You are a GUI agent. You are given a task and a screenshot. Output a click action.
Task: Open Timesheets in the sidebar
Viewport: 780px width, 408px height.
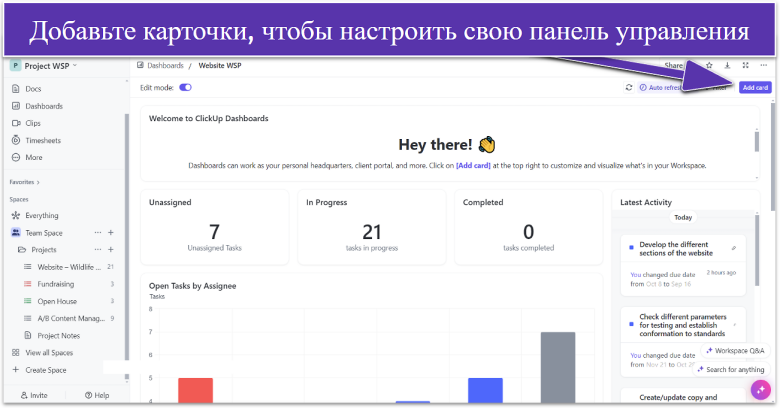43,140
